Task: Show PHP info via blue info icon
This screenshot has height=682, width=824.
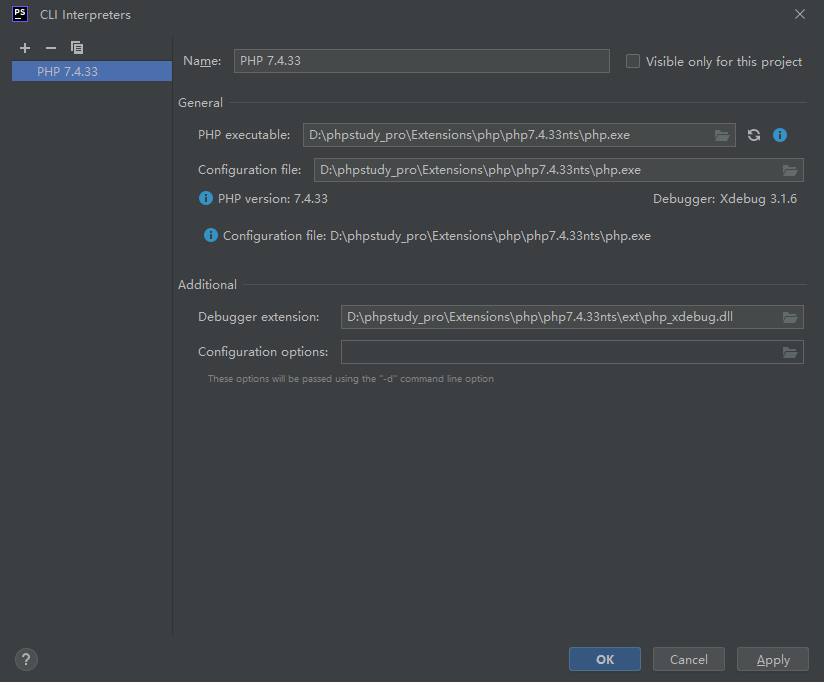Action: pos(780,135)
